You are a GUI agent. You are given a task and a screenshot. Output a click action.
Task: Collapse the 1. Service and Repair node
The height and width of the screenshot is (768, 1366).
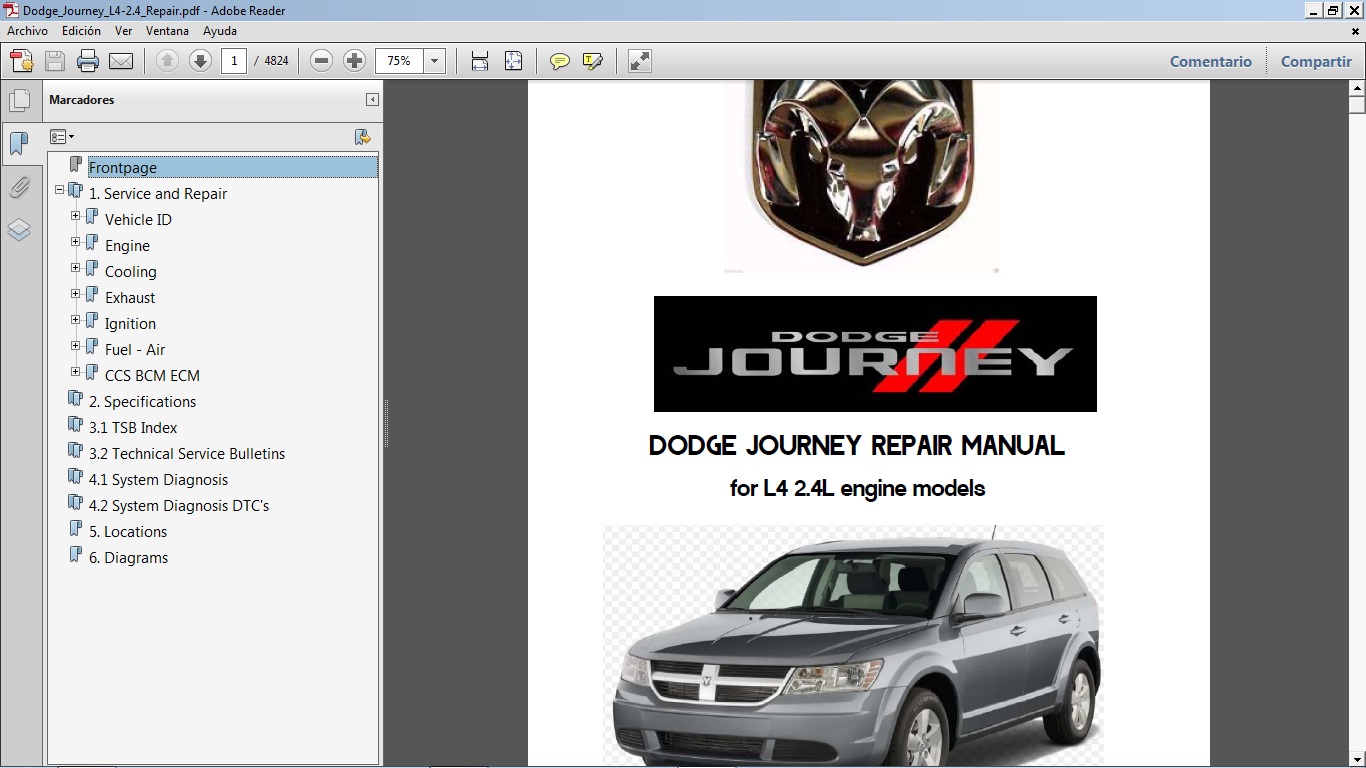point(60,189)
